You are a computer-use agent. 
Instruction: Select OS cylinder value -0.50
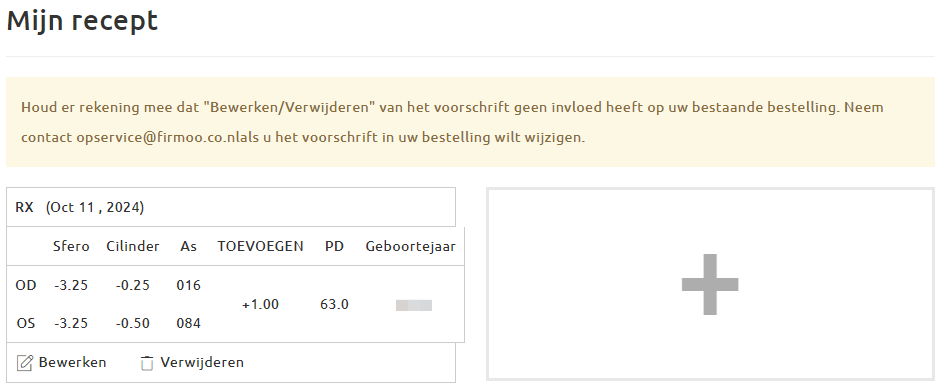pos(133,324)
